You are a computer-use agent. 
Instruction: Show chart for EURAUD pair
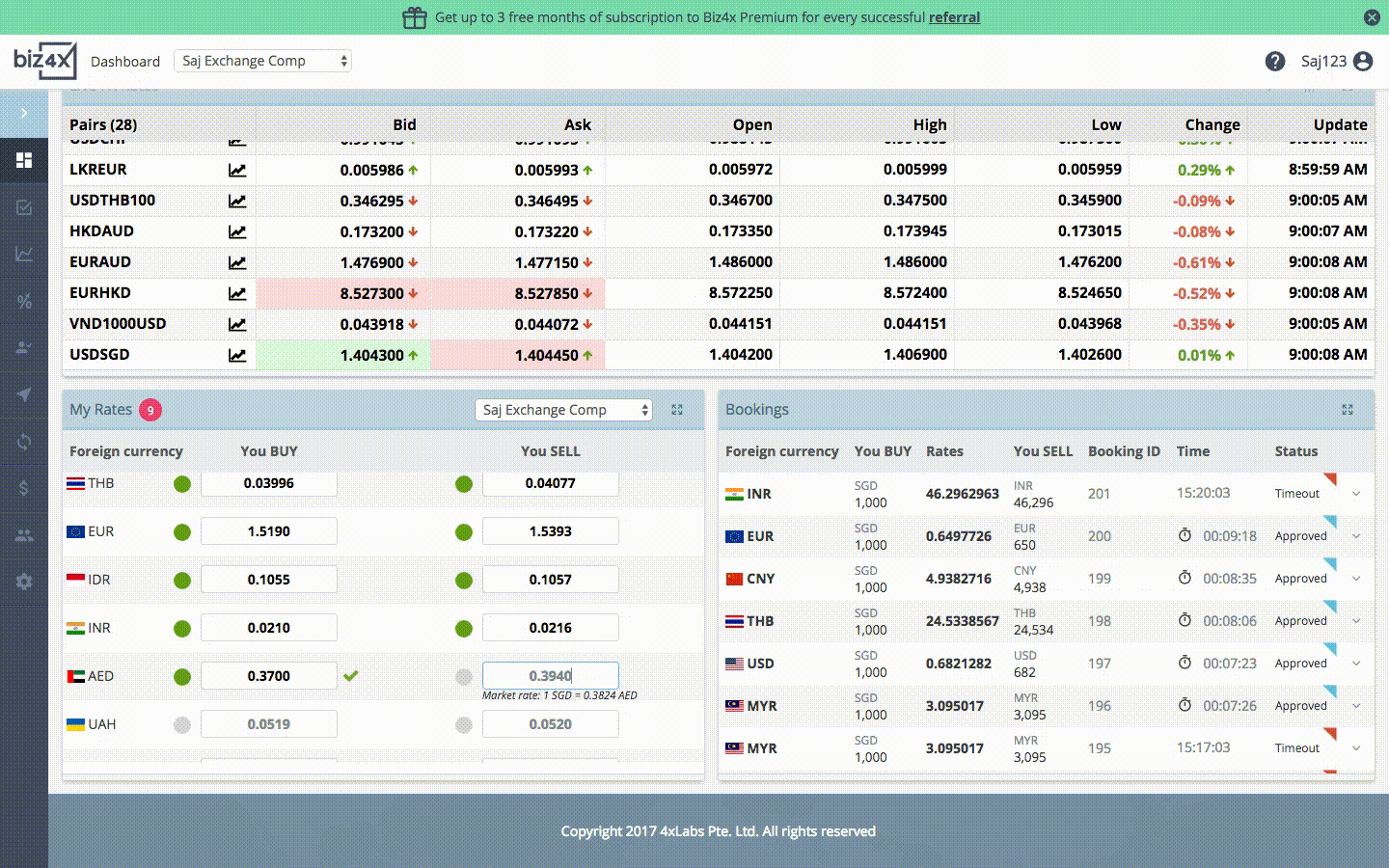tap(237, 262)
